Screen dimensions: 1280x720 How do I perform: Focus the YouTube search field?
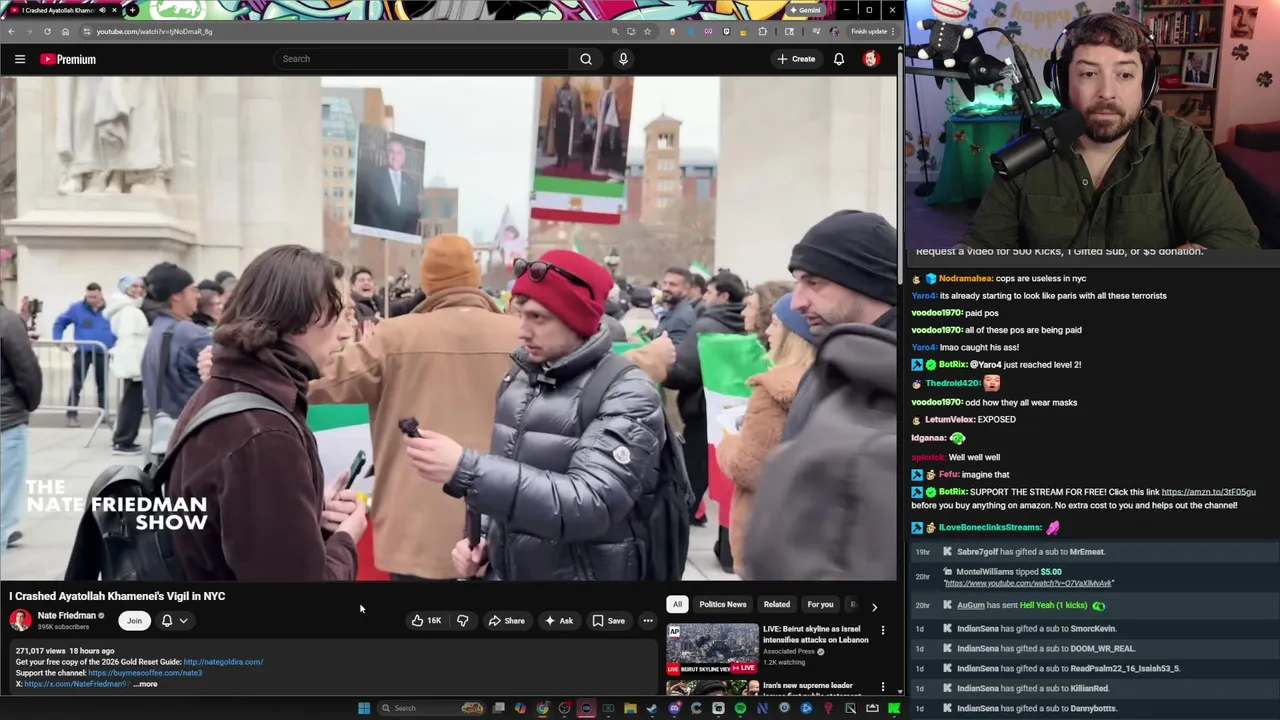422,59
